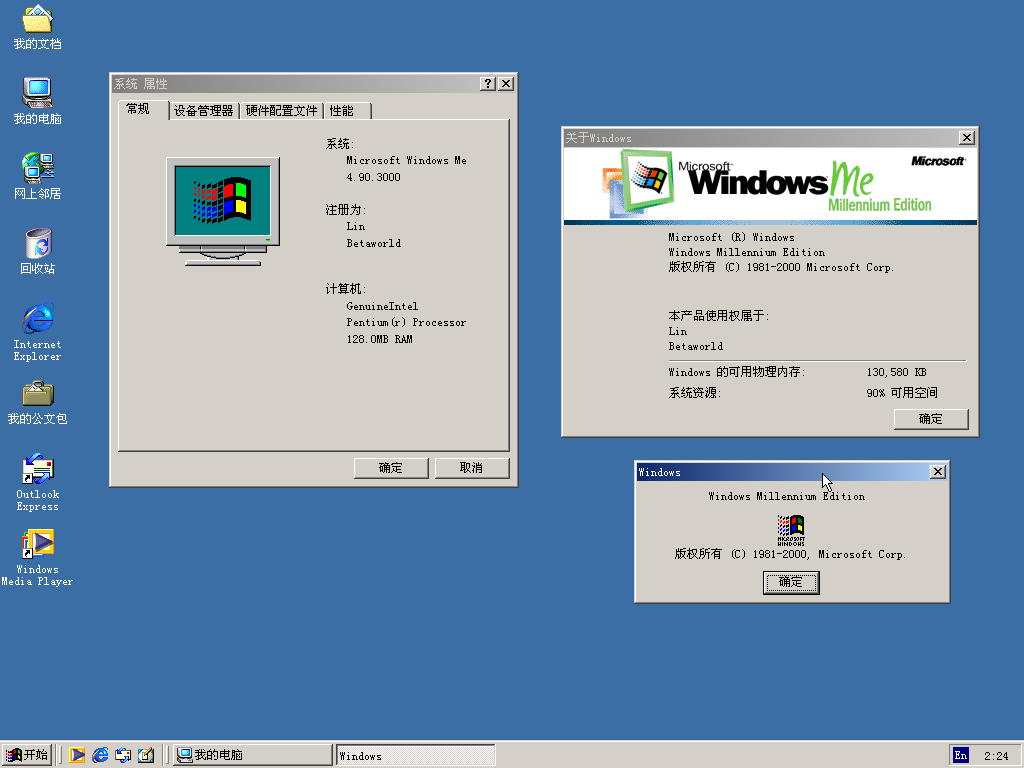Viewport: 1024px width, 768px height.
Task: Launch Internet Explorer from the Quick Launch bar
Action: 100,755
